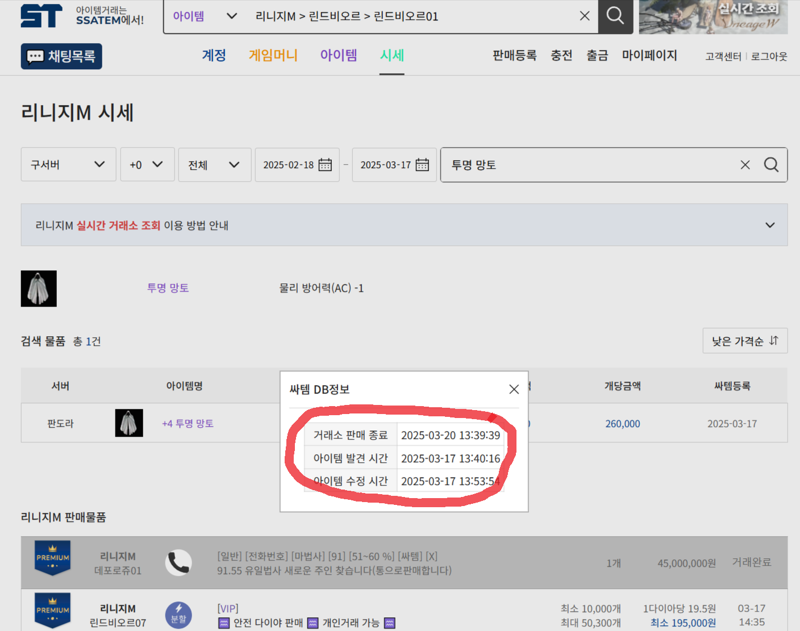Viewport: 800px width, 631px height.
Task: Click the 2025-03-20 13:39:39 sale end value
Action: pyautogui.click(x=451, y=435)
